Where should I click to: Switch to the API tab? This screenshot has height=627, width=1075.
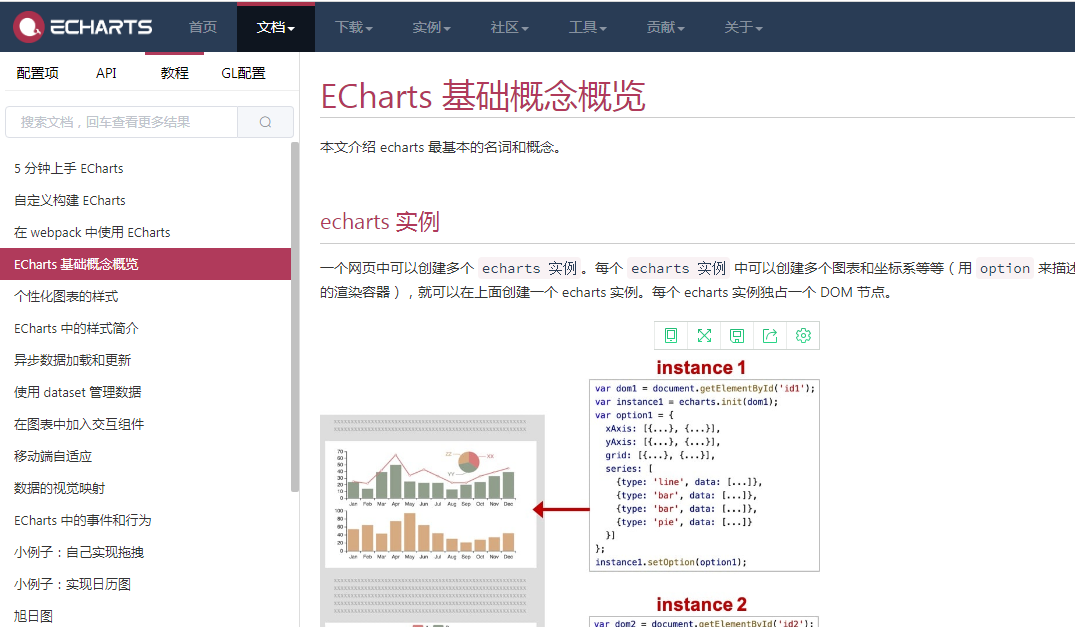106,72
